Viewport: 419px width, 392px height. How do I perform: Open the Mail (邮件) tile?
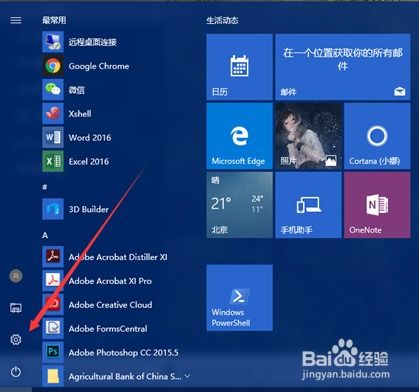click(x=343, y=67)
